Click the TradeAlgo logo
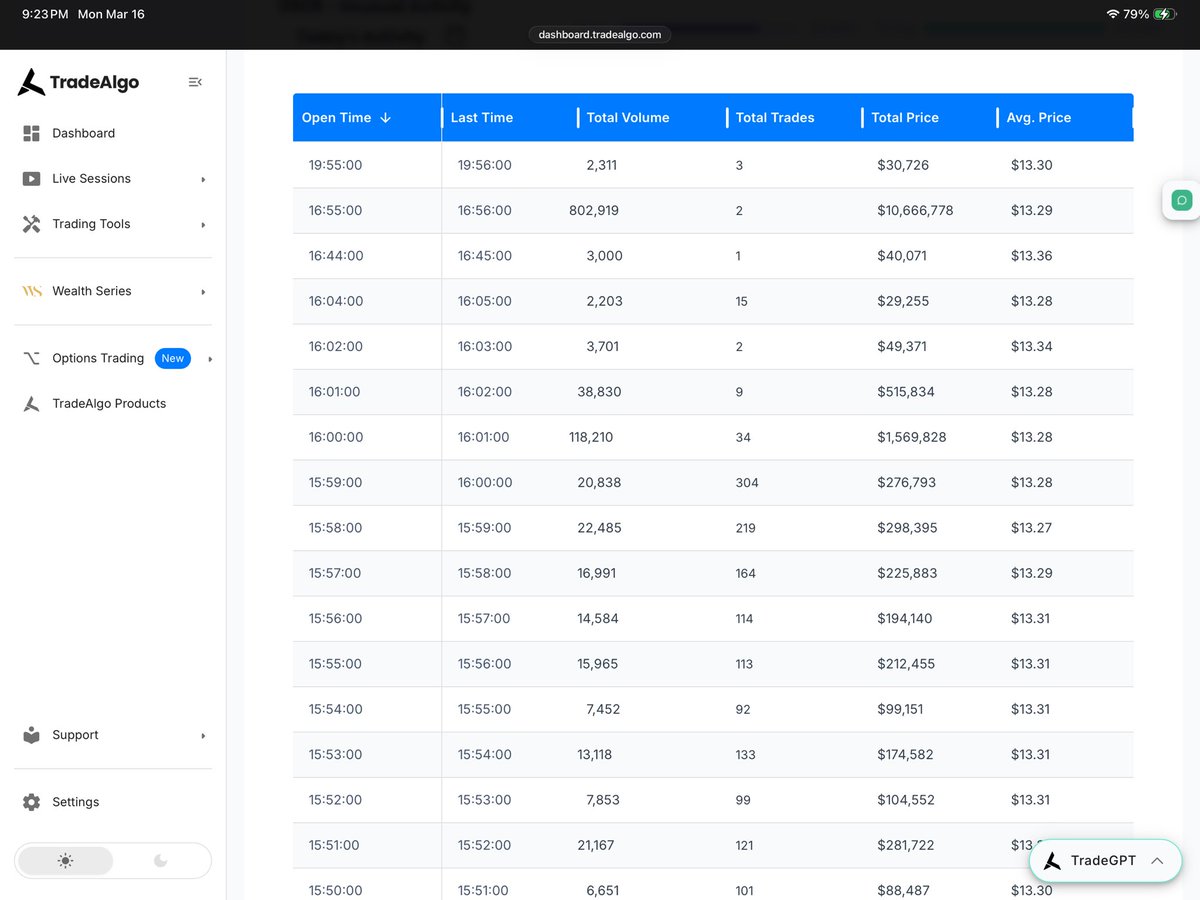This screenshot has width=1200, height=900. 78,82
